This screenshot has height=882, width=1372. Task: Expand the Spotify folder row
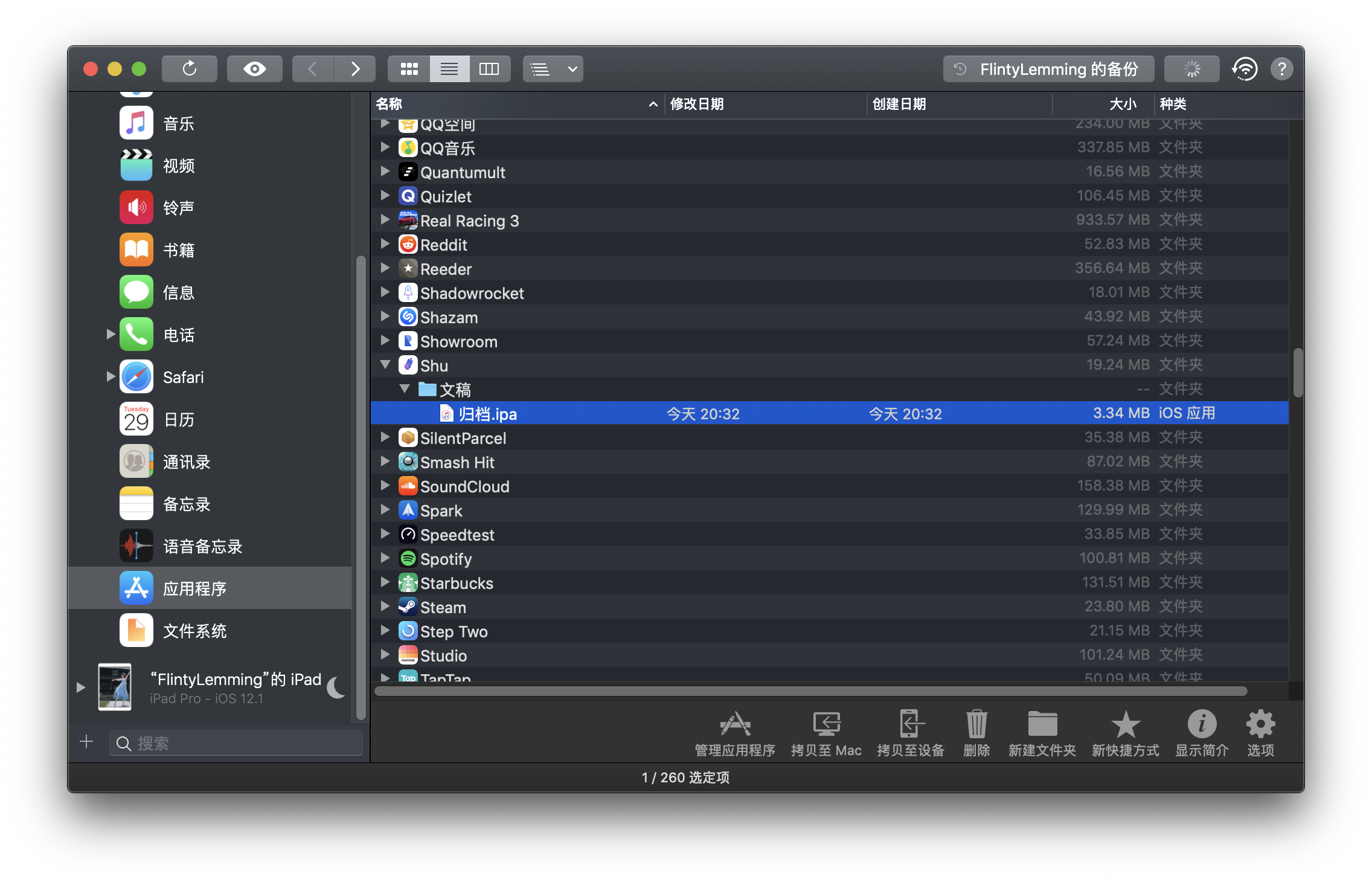click(x=385, y=559)
